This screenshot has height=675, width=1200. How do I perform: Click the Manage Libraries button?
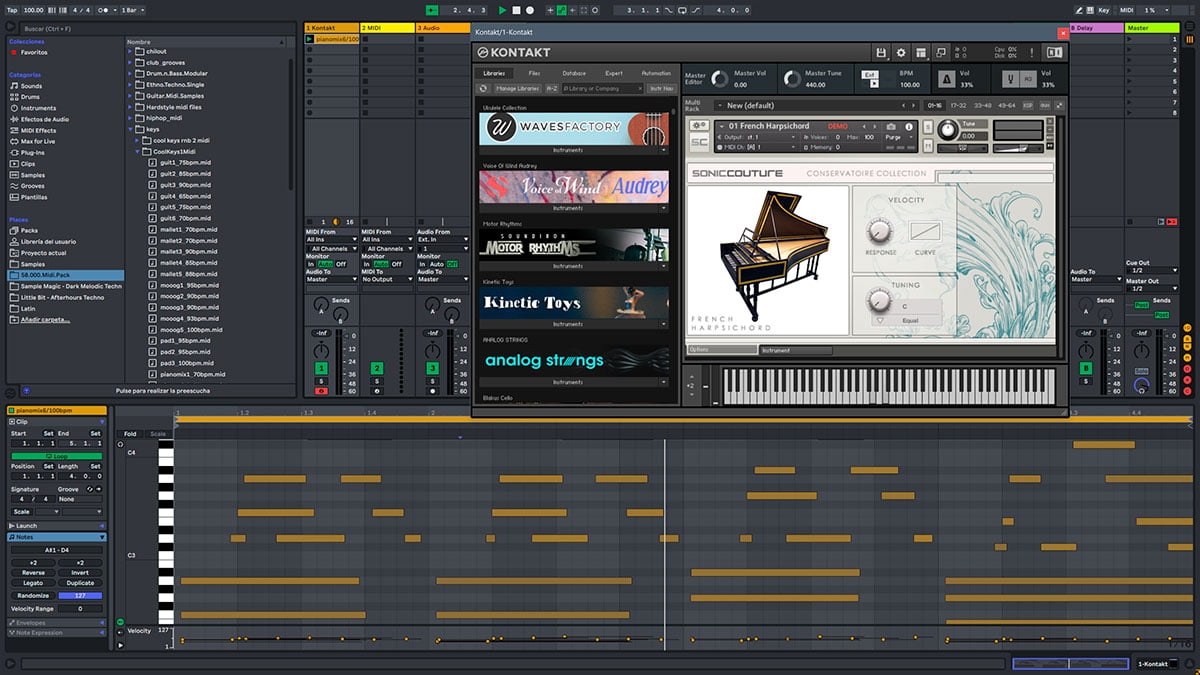click(517, 88)
